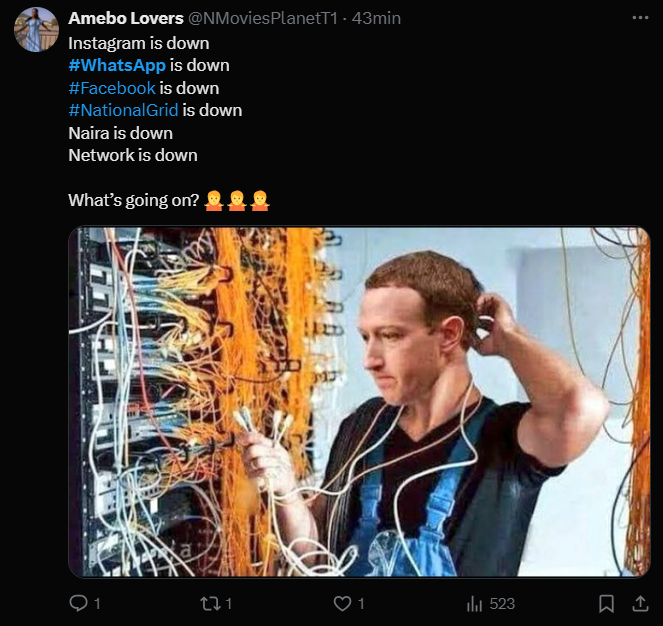Like the post with the heart icon
This screenshot has height=626, width=663.
click(342, 603)
